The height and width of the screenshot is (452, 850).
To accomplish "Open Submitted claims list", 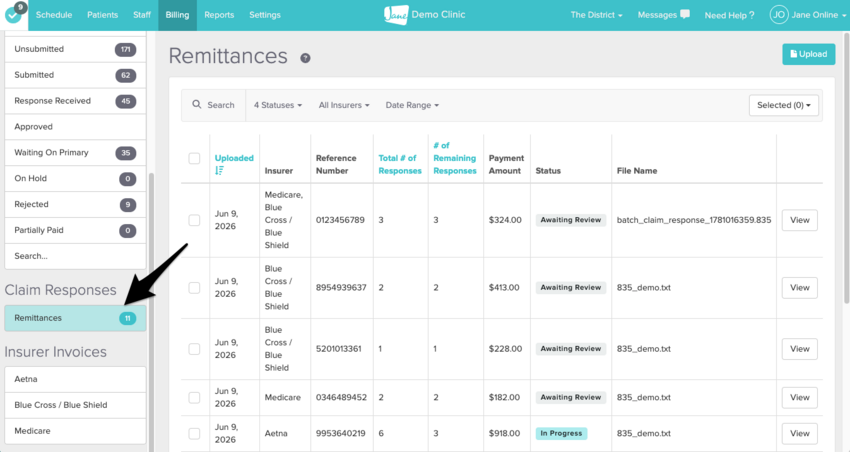I will point(75,75).
